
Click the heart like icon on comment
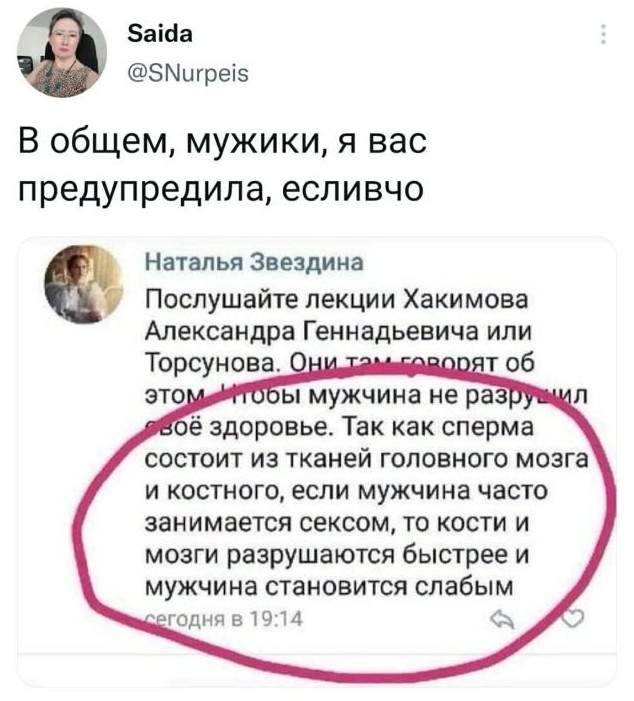573,619
